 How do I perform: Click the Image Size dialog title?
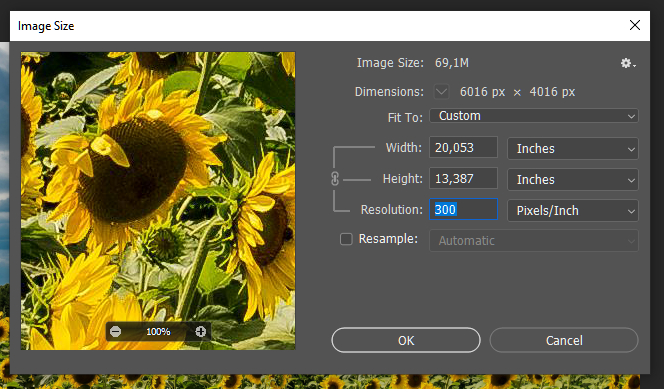46,26
